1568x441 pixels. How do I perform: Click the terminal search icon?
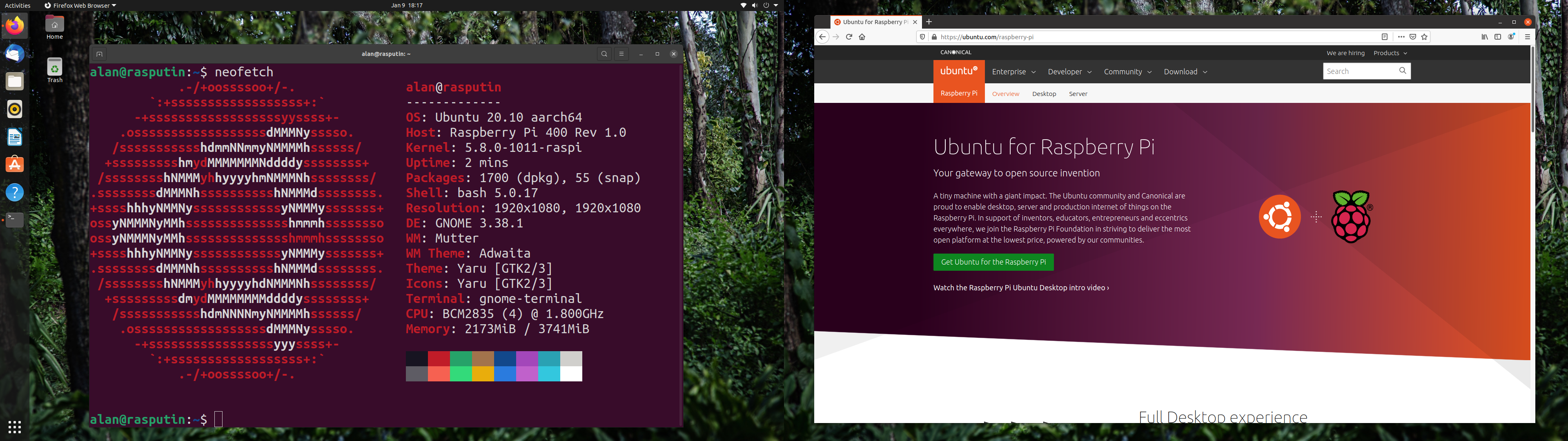[x=604, y=54]
